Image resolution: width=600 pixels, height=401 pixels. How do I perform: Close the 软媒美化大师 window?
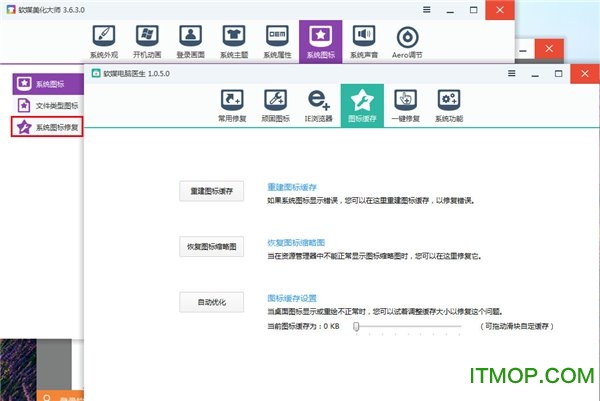(500, 10)
